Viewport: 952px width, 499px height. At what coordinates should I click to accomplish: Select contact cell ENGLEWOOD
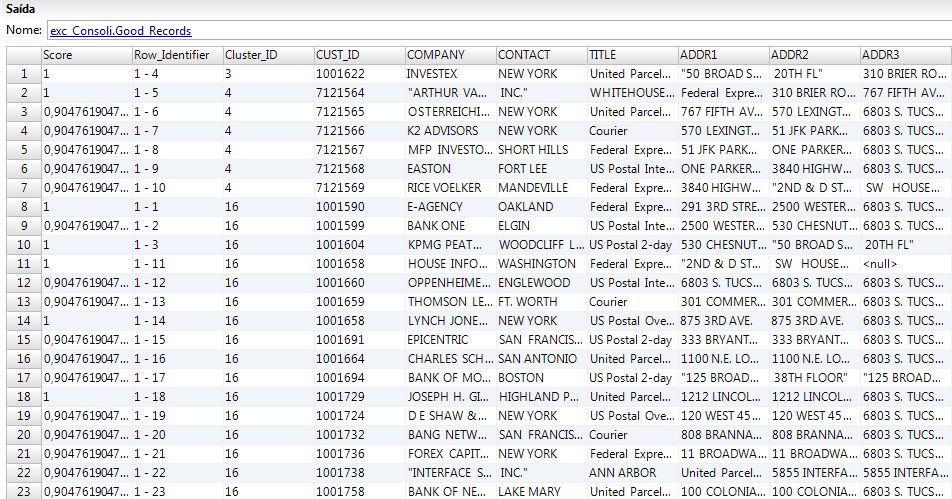[x=542, y=283]
